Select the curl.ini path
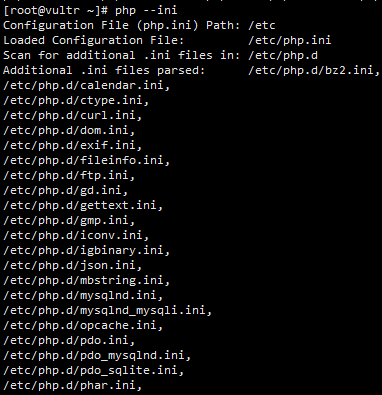Viewport: 382px width, 395px height. click(73, 116)
